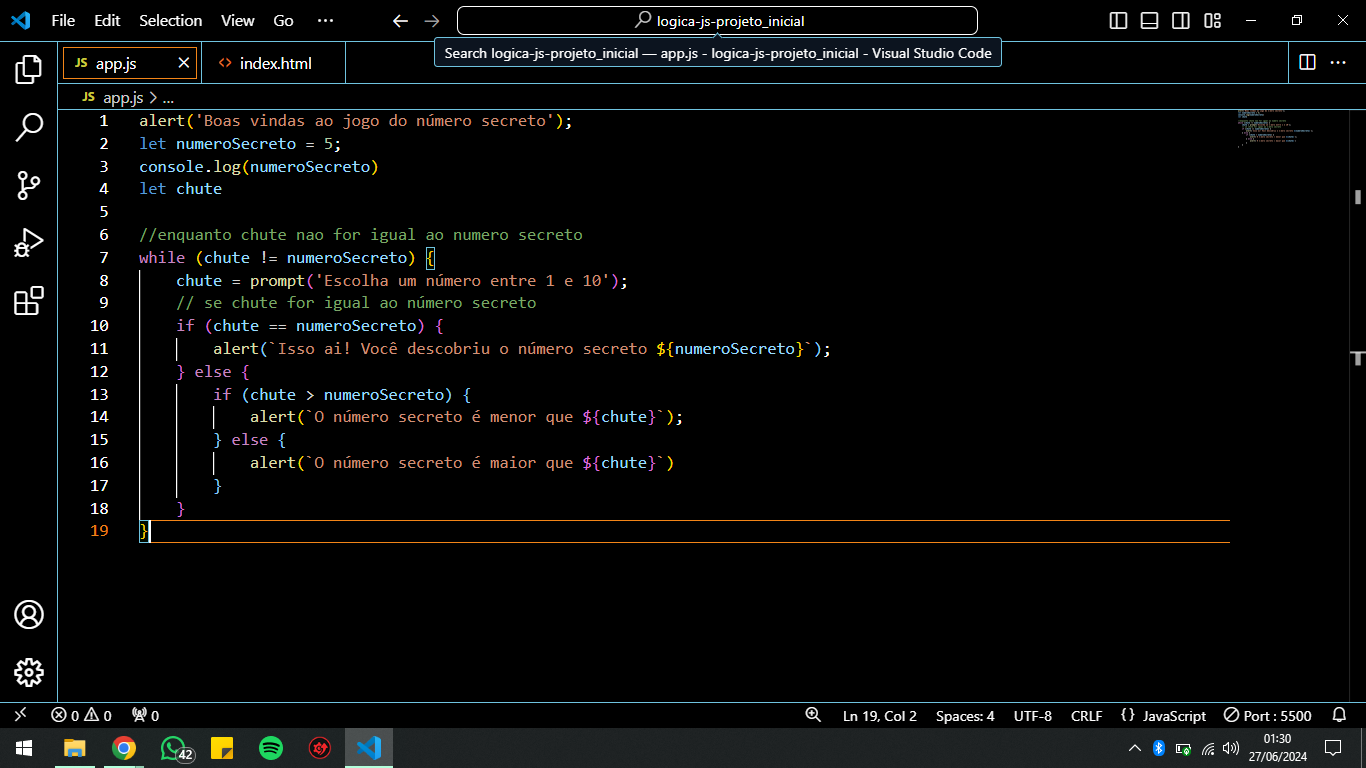1366x768 pixels.
Task: Click 'numeroSecreto = 5' on line 2
Action: click(253, 143)
